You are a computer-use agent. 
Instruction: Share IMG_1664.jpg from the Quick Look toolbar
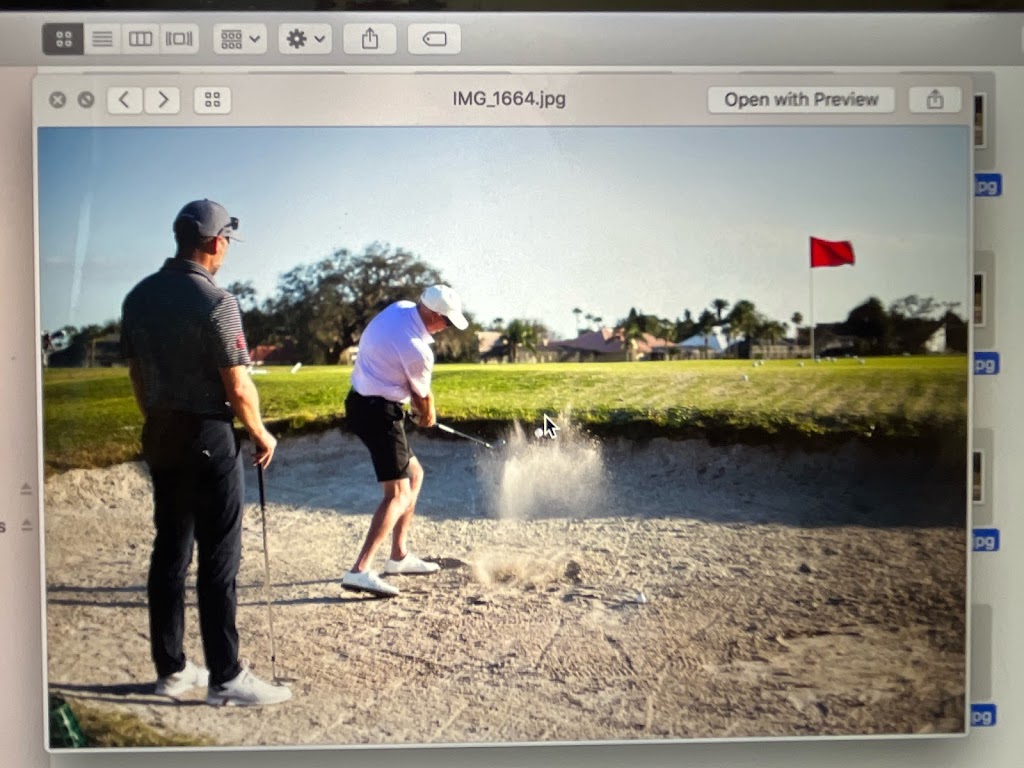[936, 100]
